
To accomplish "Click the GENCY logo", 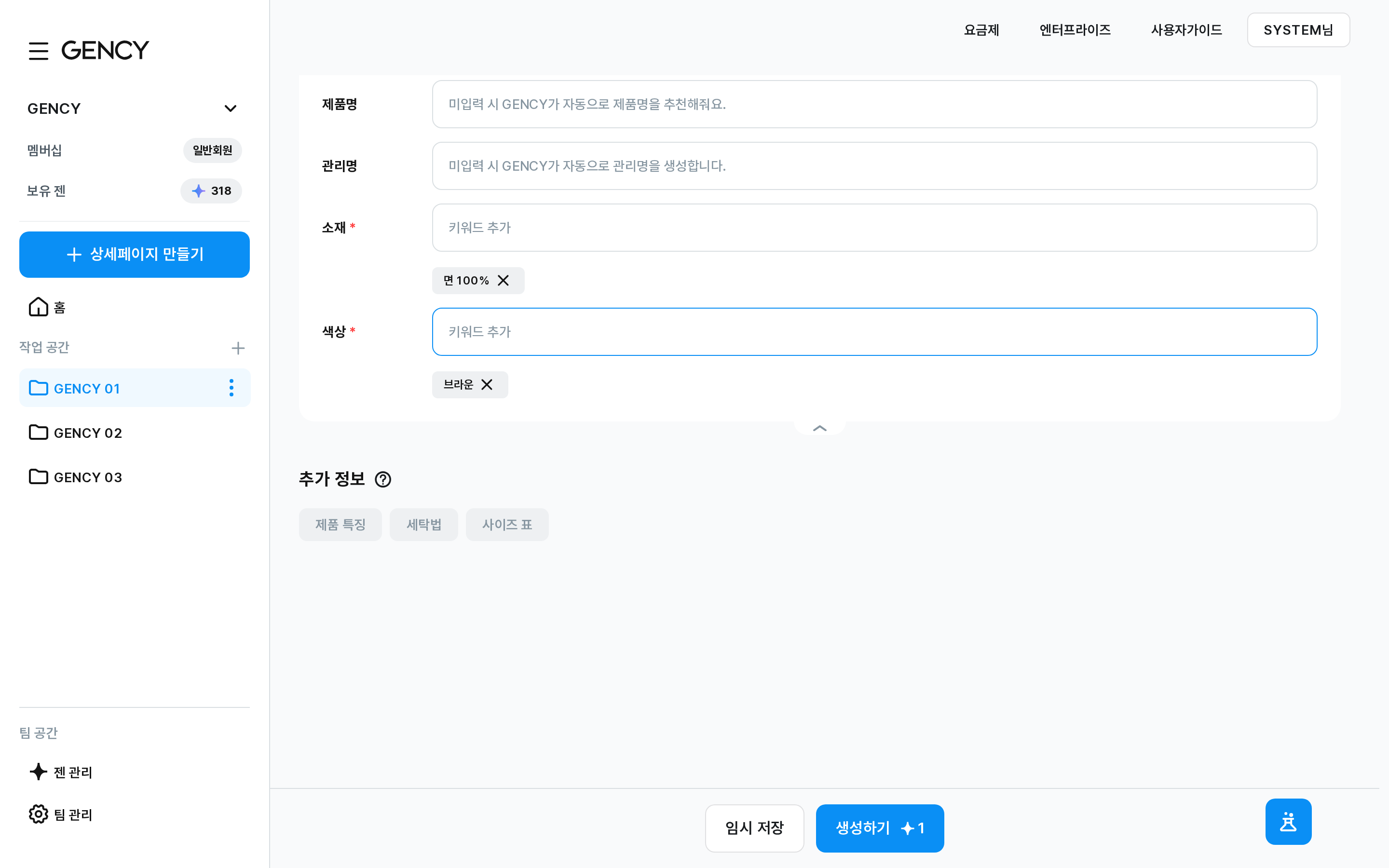I will pos(105,51).
